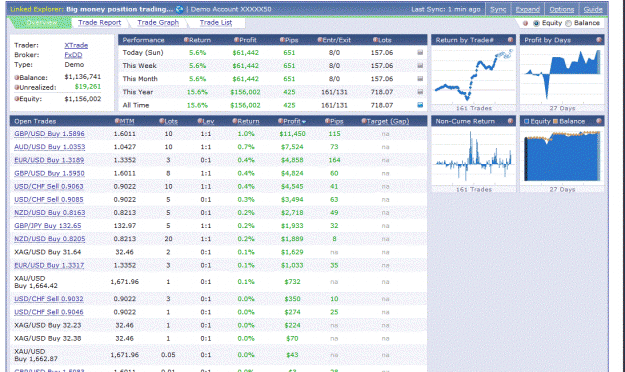Screen dimensions: 625x372
Task: Open the EUR/USD Buy 1.3189 trade
Action: coord(49,160)
